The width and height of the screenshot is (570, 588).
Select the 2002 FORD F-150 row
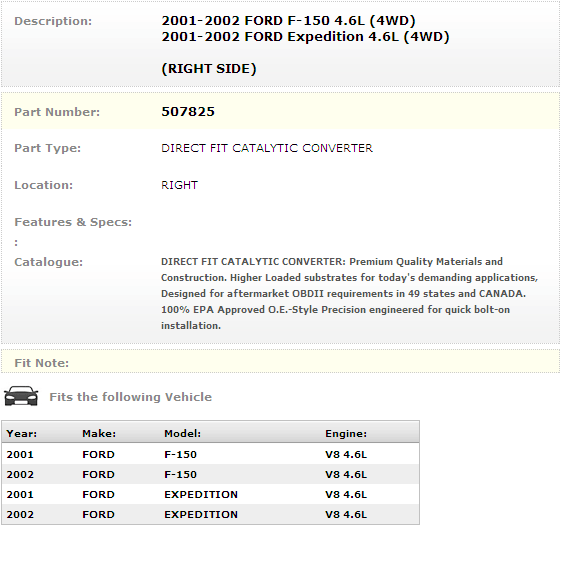click(210, 474)
